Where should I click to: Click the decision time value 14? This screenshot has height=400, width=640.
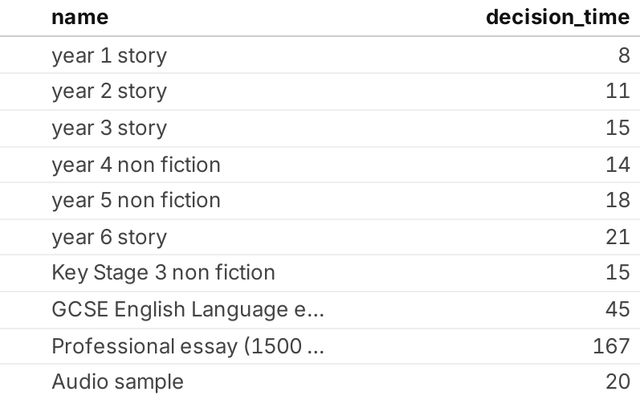point(617,164)
